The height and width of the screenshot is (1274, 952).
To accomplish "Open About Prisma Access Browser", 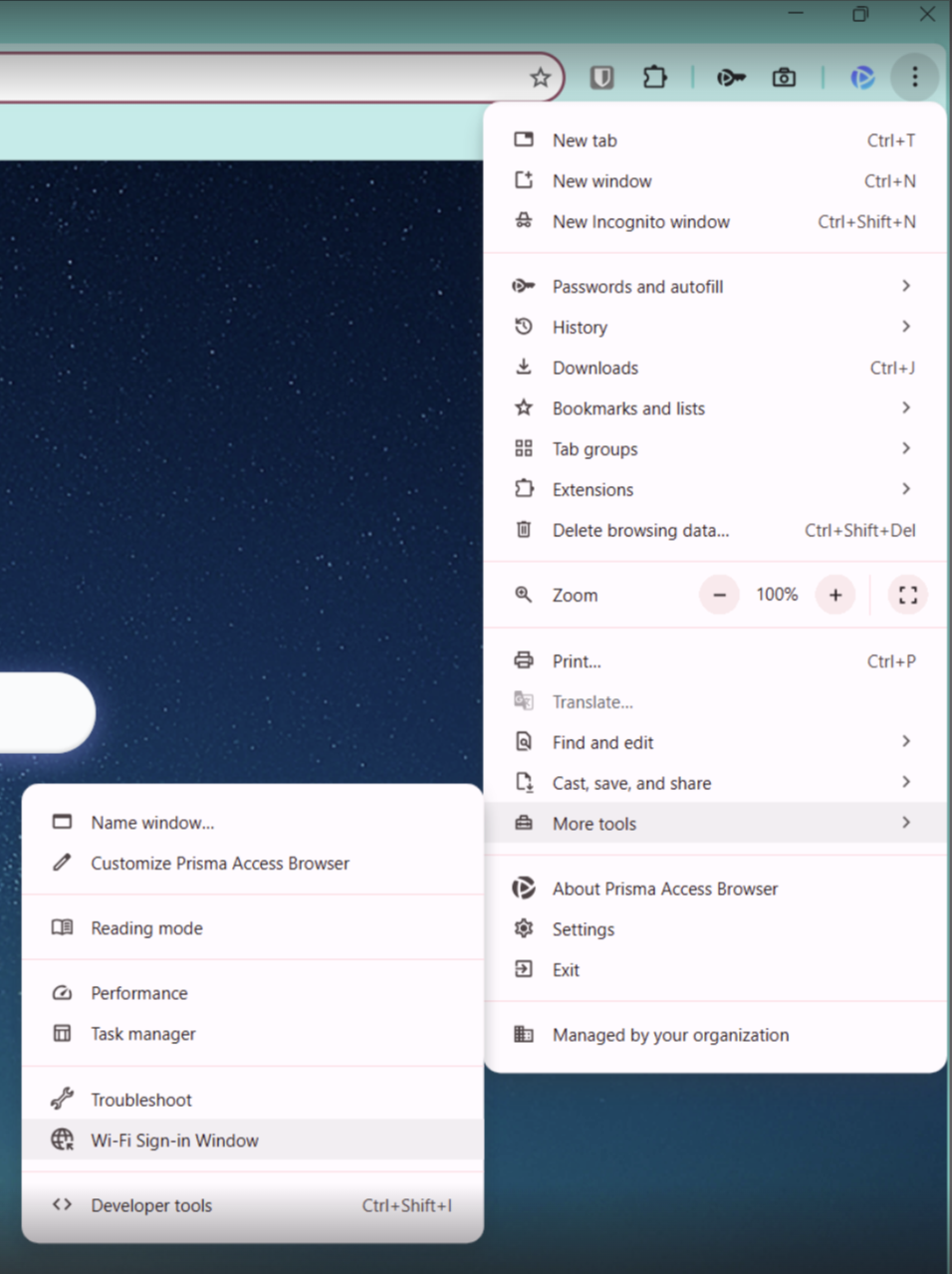I will [715, 889].
